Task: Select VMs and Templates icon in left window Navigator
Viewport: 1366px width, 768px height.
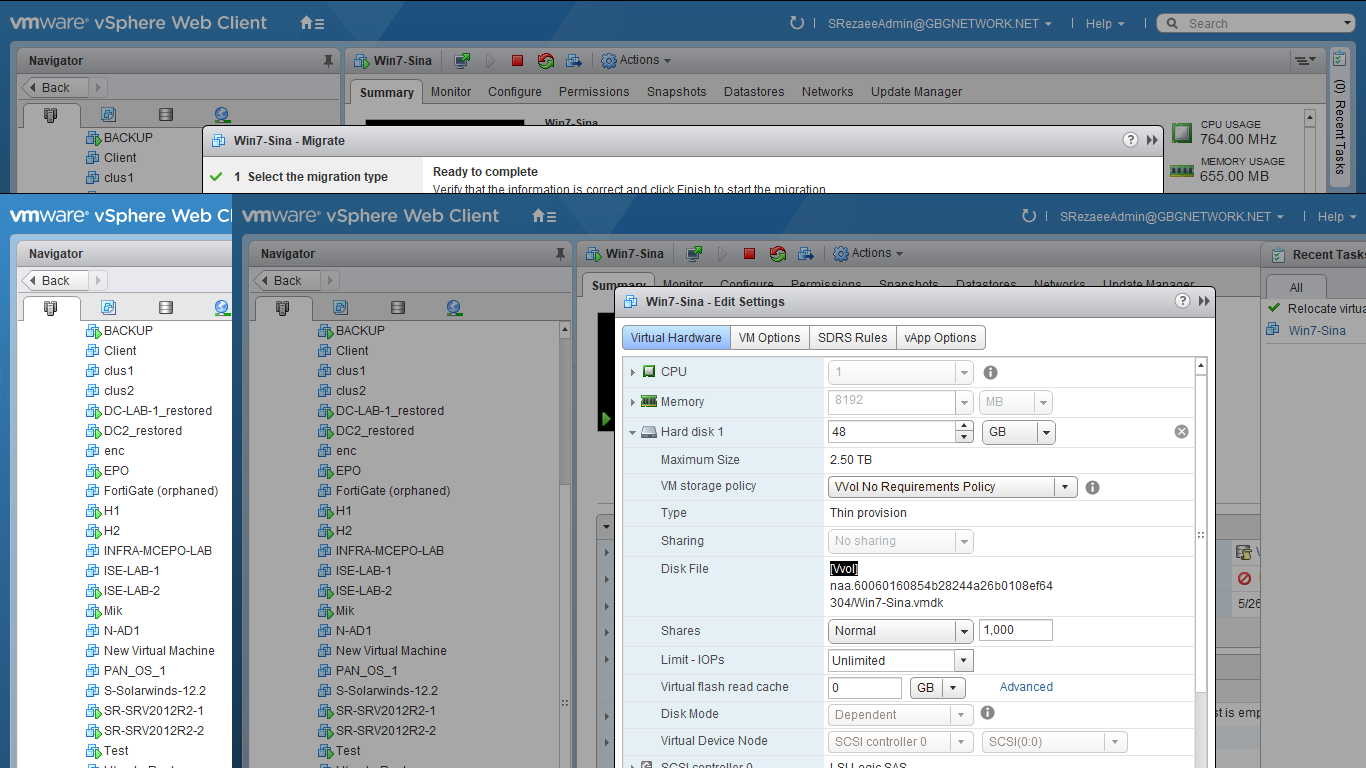Action: pos(108,308)
